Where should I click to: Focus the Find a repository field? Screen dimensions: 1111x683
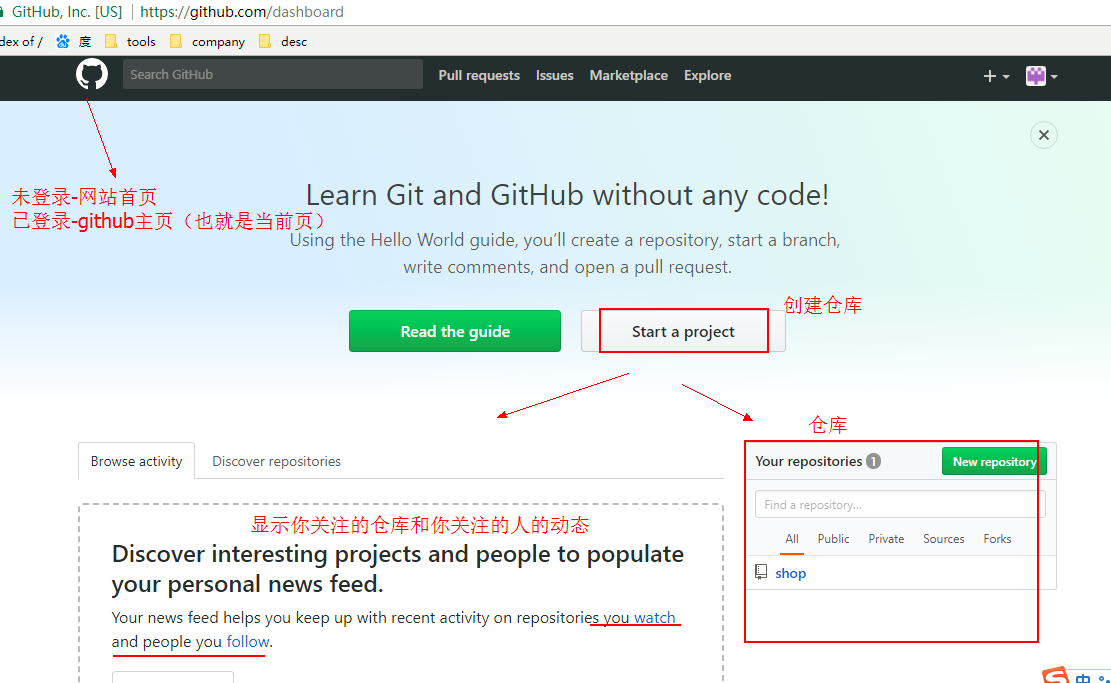coord(899,504)
